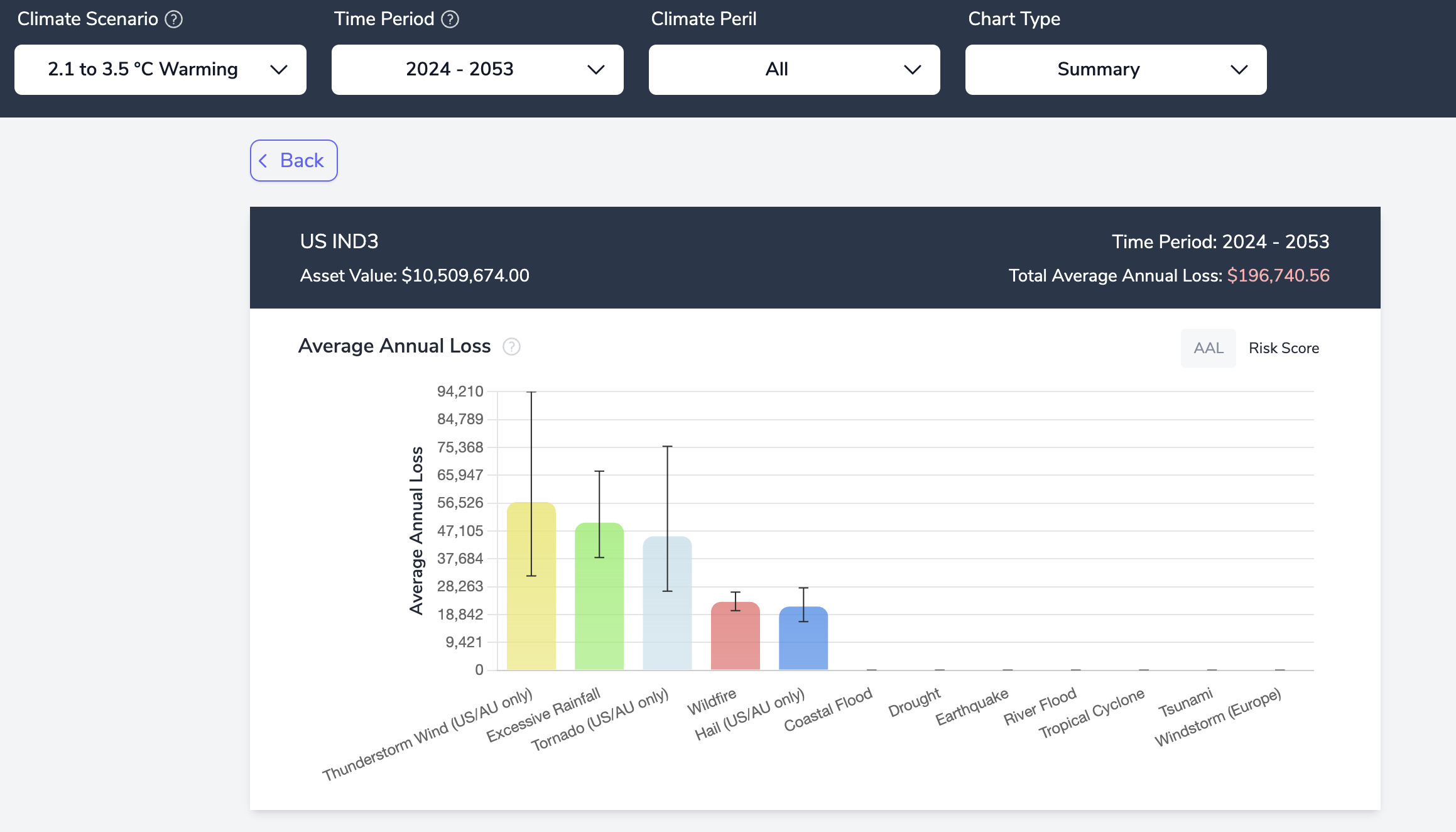
Task: Go back using the Back button
Action: click(x=294, y=161)
